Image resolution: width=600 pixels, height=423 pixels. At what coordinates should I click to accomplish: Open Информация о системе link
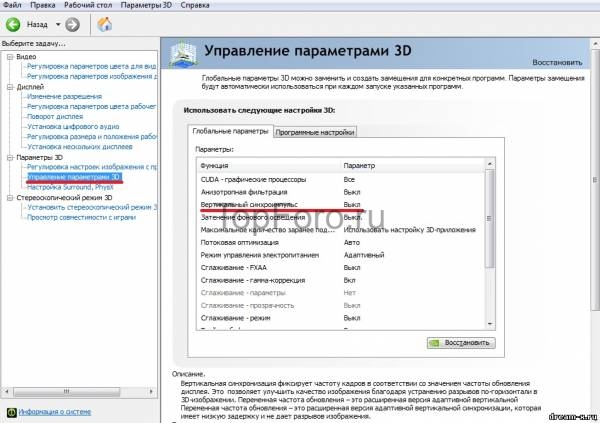tap(55, 412)
